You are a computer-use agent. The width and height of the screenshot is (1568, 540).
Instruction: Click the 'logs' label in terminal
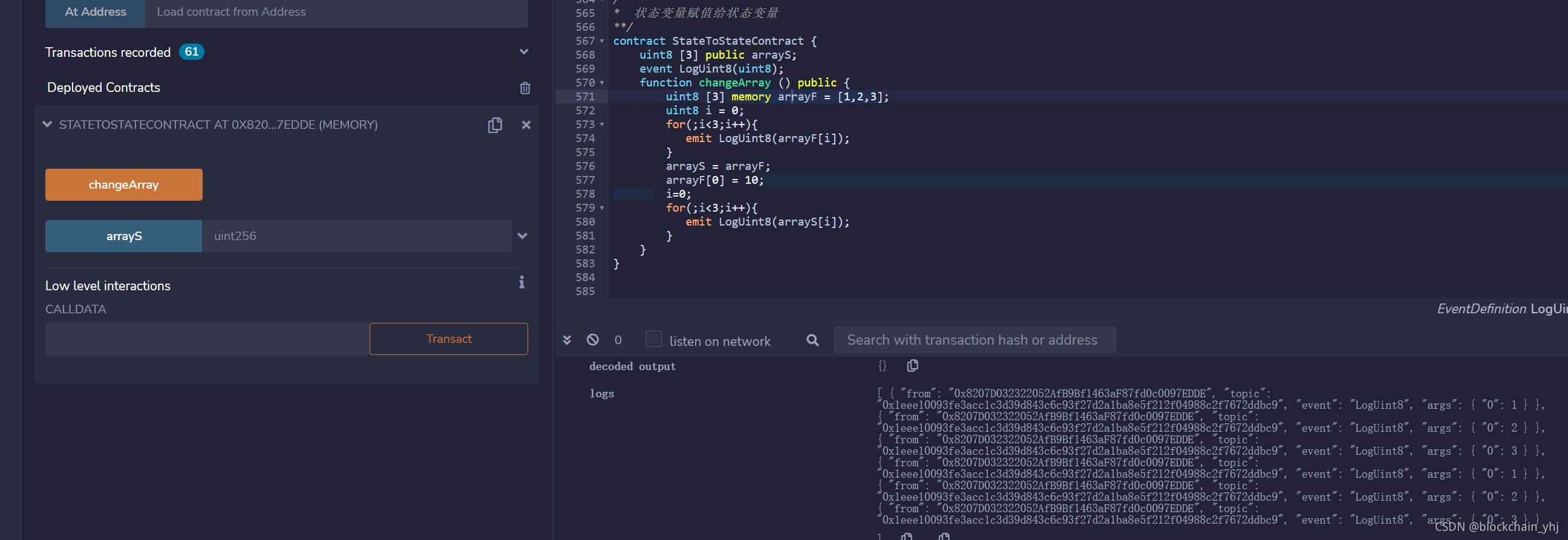point(601,394)
